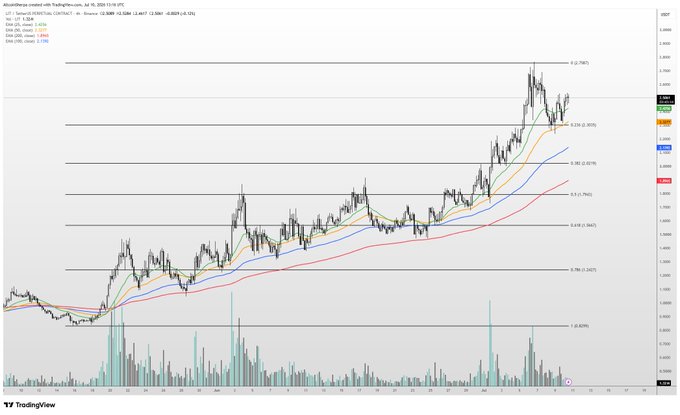
Task: Click the TradingView logo at bottom left
Action: [x=29, y=405]
